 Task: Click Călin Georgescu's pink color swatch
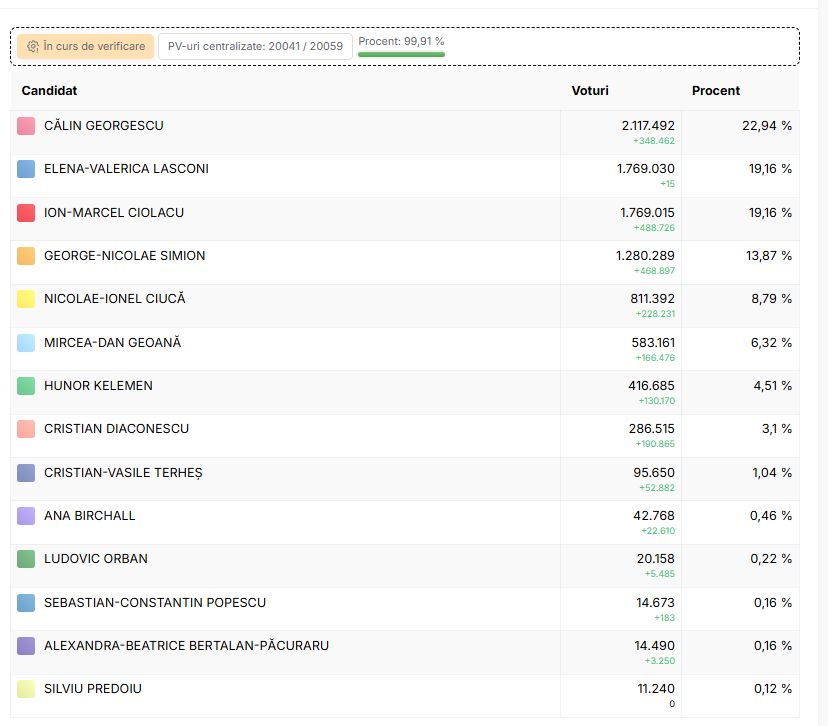click(26, 126)
